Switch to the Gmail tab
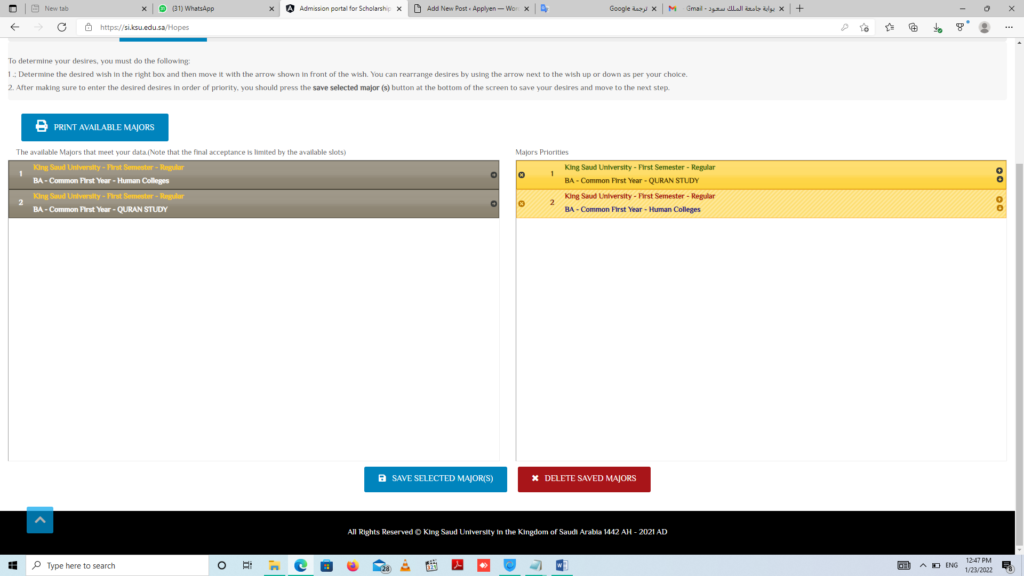1024x576 pixels. click(x=726, y=8)
